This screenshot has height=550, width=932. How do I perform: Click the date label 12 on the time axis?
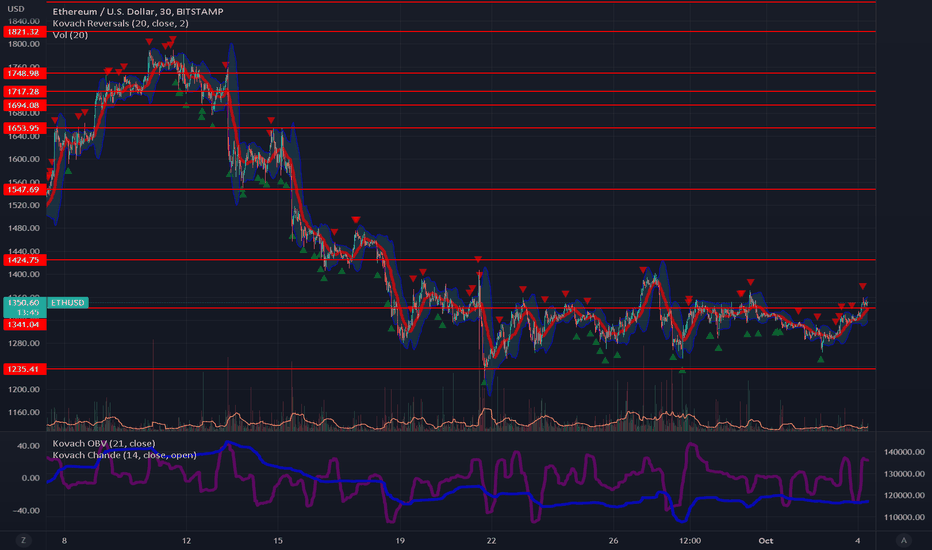click(187, 541)
